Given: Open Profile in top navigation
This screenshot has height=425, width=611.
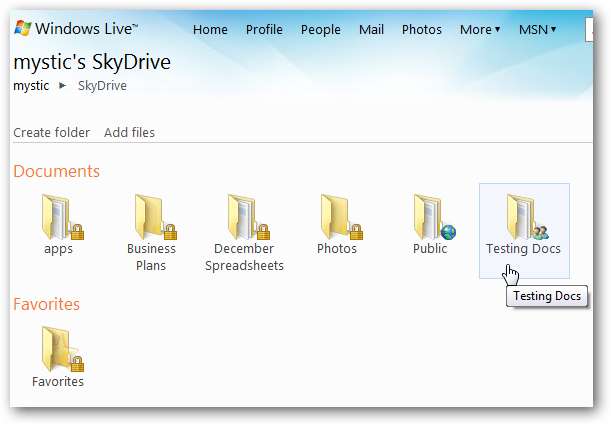Looking at the screenshot, I should pos(264,30).
